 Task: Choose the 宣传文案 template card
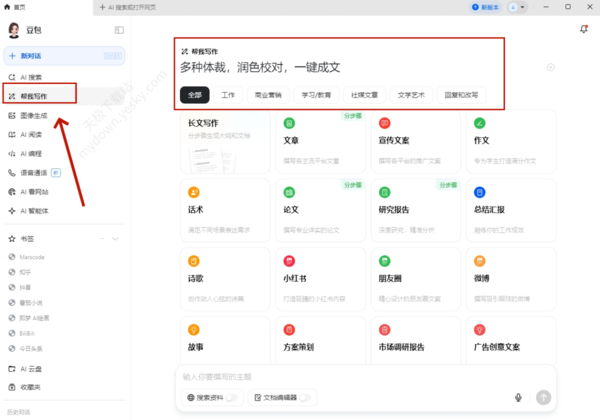(416, 142)
